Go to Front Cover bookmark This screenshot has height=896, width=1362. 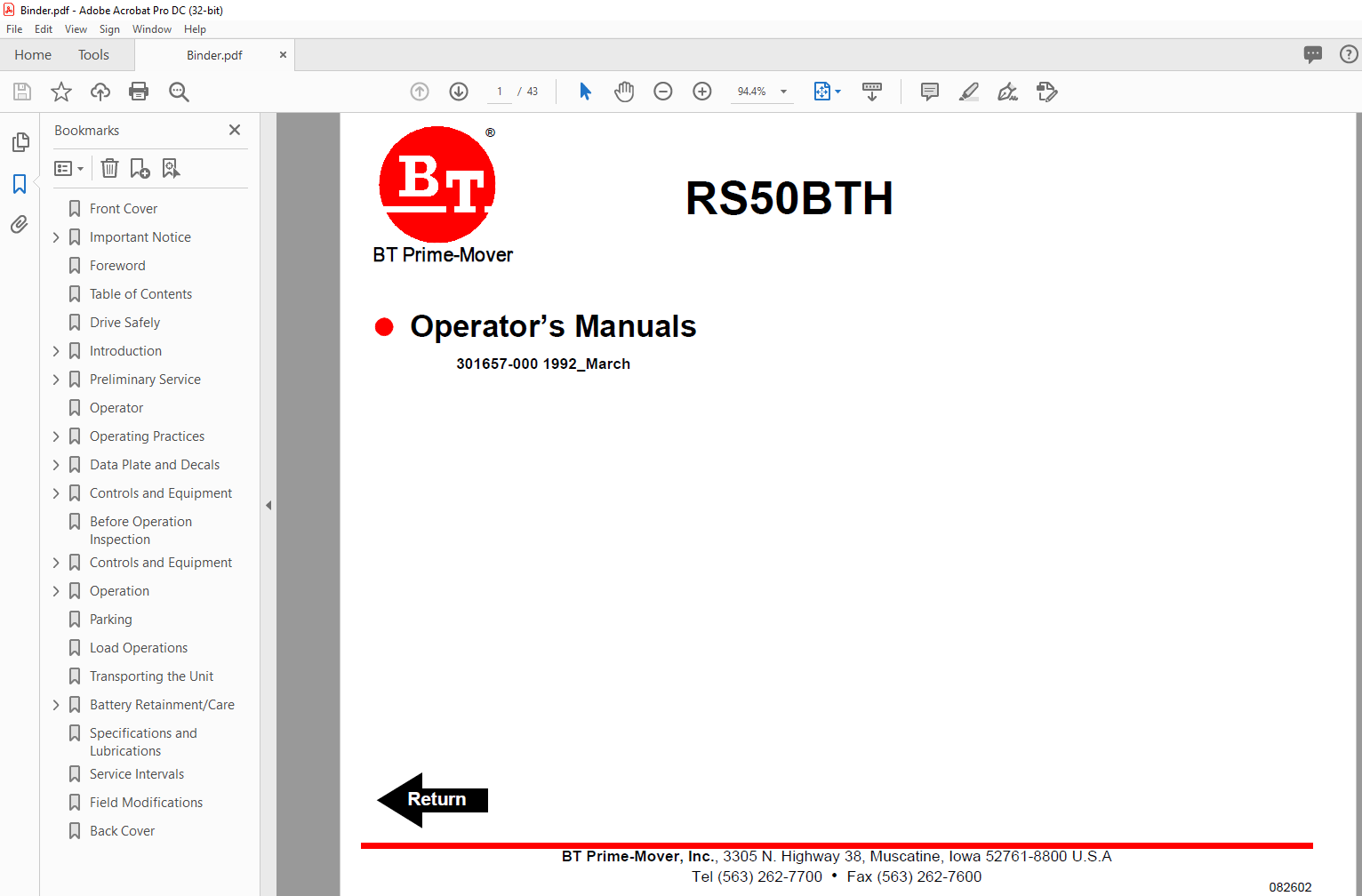pos(124,209)
